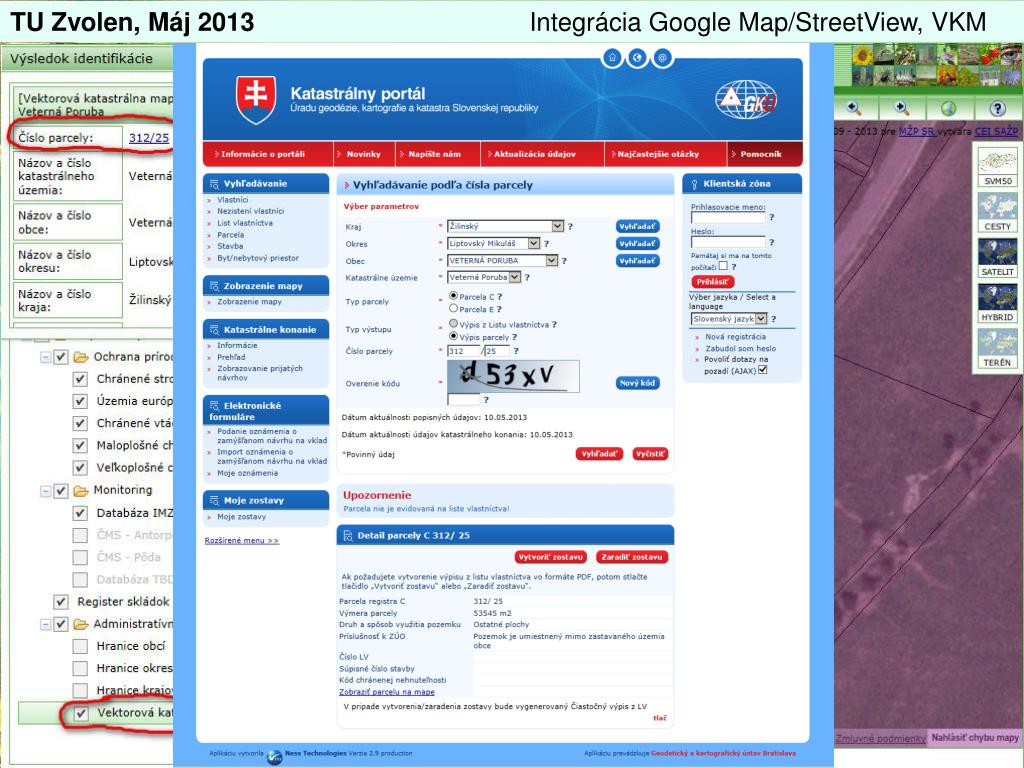Click the Prihlásiť login button

pyautogui.click(x=712, y=282)
